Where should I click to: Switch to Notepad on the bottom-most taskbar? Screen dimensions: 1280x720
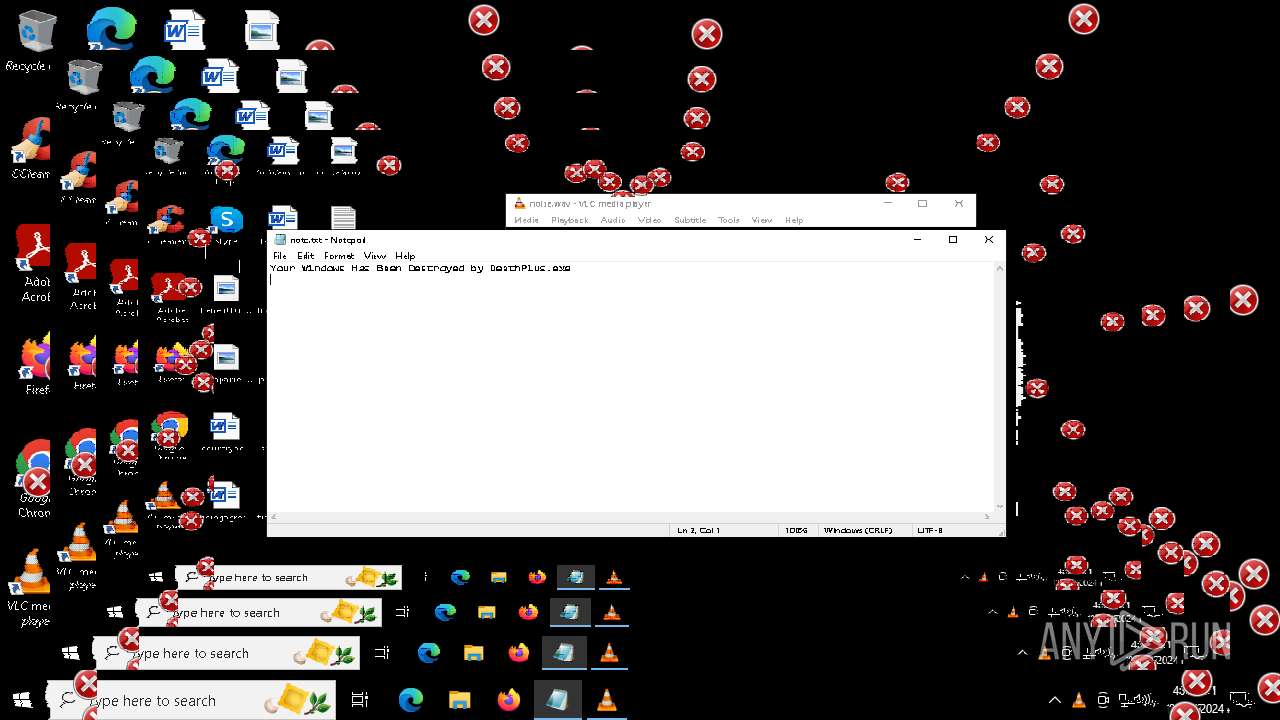[x=557, y=700]
